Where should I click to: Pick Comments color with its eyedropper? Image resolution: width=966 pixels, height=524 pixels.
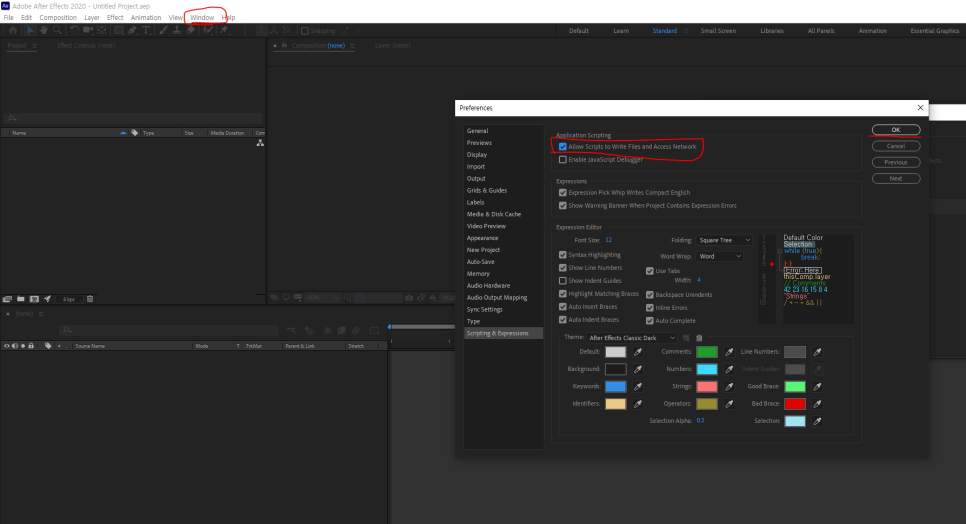pos(729,352)
